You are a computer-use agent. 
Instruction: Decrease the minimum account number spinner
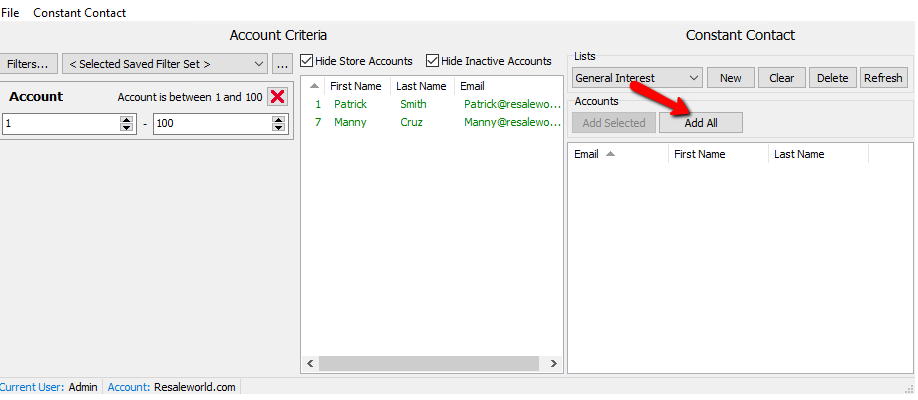126,128
